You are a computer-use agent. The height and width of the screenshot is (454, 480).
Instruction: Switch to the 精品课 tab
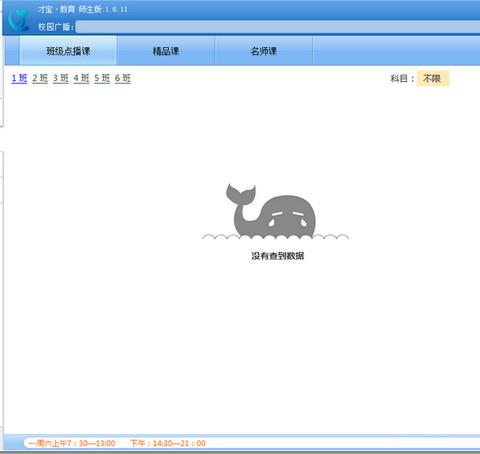point(166,51)
